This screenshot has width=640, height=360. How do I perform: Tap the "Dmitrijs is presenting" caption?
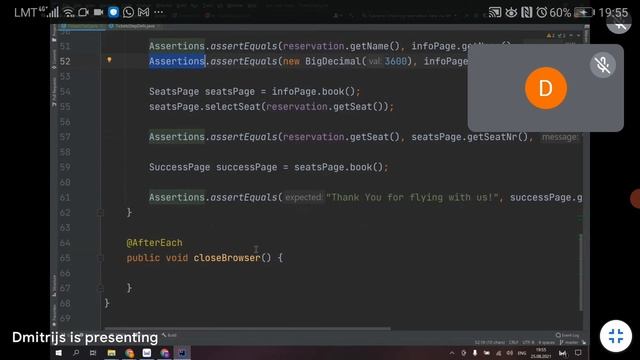tap(85, 338)
